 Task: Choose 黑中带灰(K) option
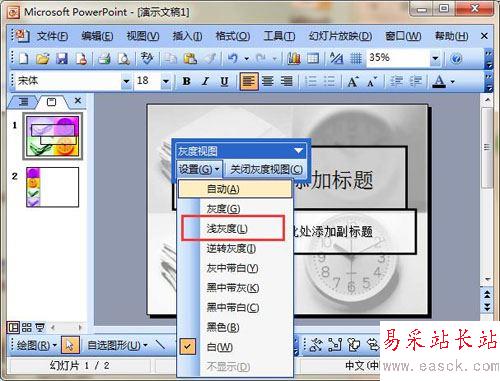235,288
